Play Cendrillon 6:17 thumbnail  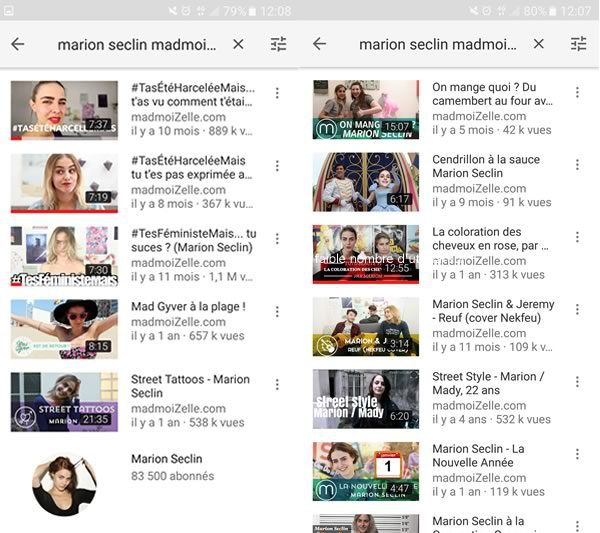[x=366, y=182]
